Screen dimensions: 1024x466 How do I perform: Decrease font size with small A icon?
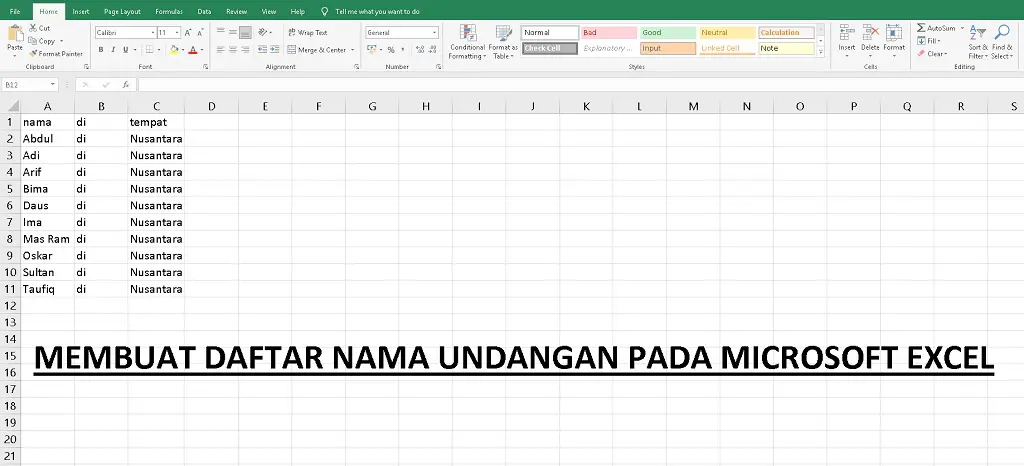point(200,33)
